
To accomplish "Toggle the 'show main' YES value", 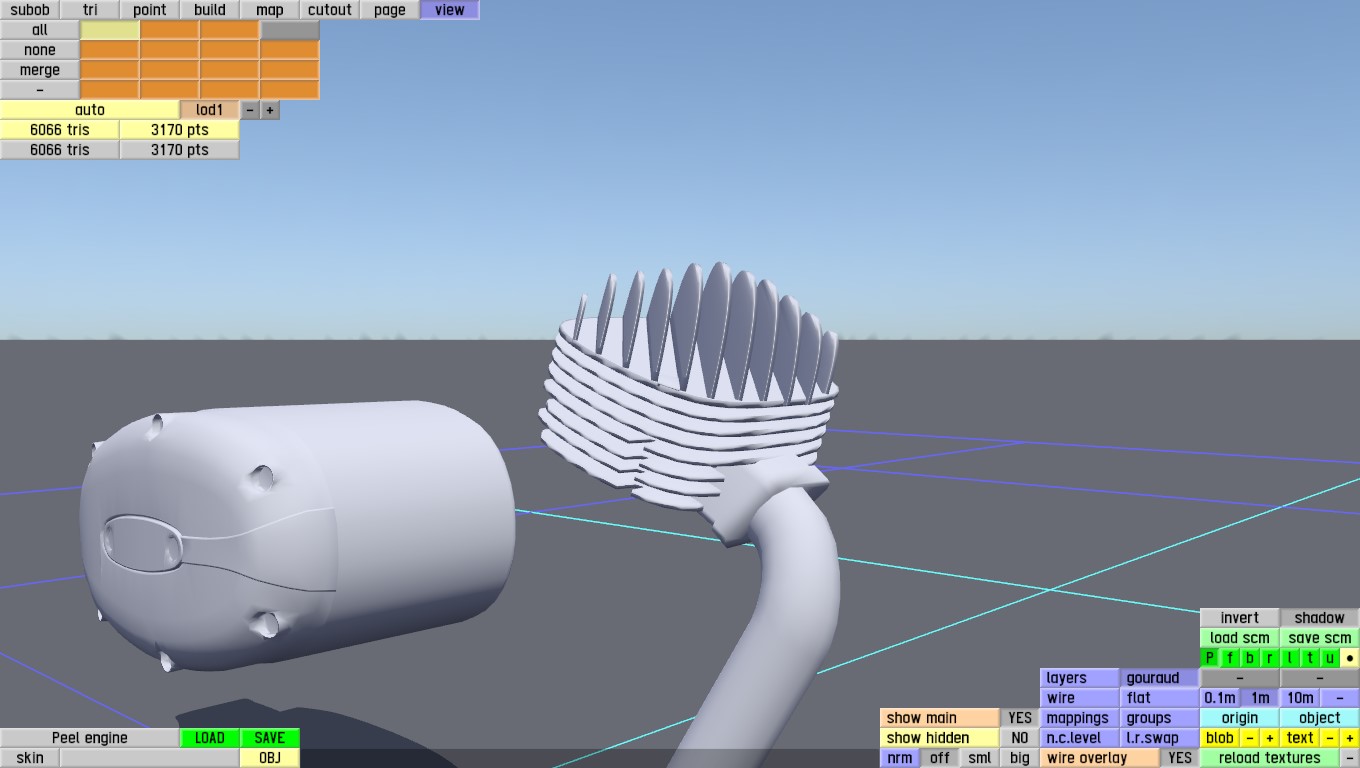I will [x=1020, y=718].
